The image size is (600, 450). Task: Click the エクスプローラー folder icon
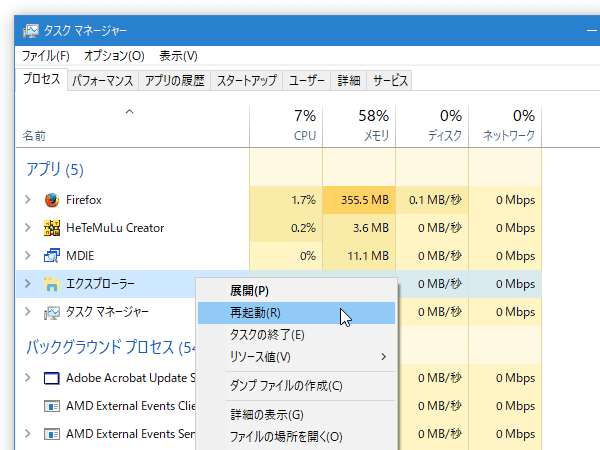coord(52,284)
